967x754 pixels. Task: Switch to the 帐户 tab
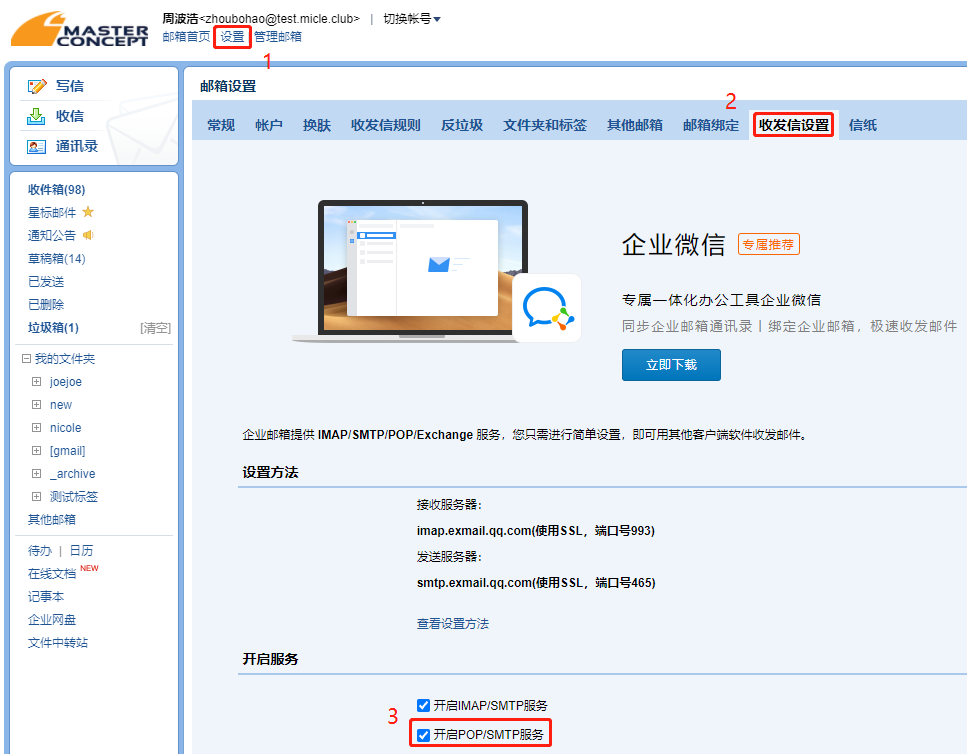[269, 125]
